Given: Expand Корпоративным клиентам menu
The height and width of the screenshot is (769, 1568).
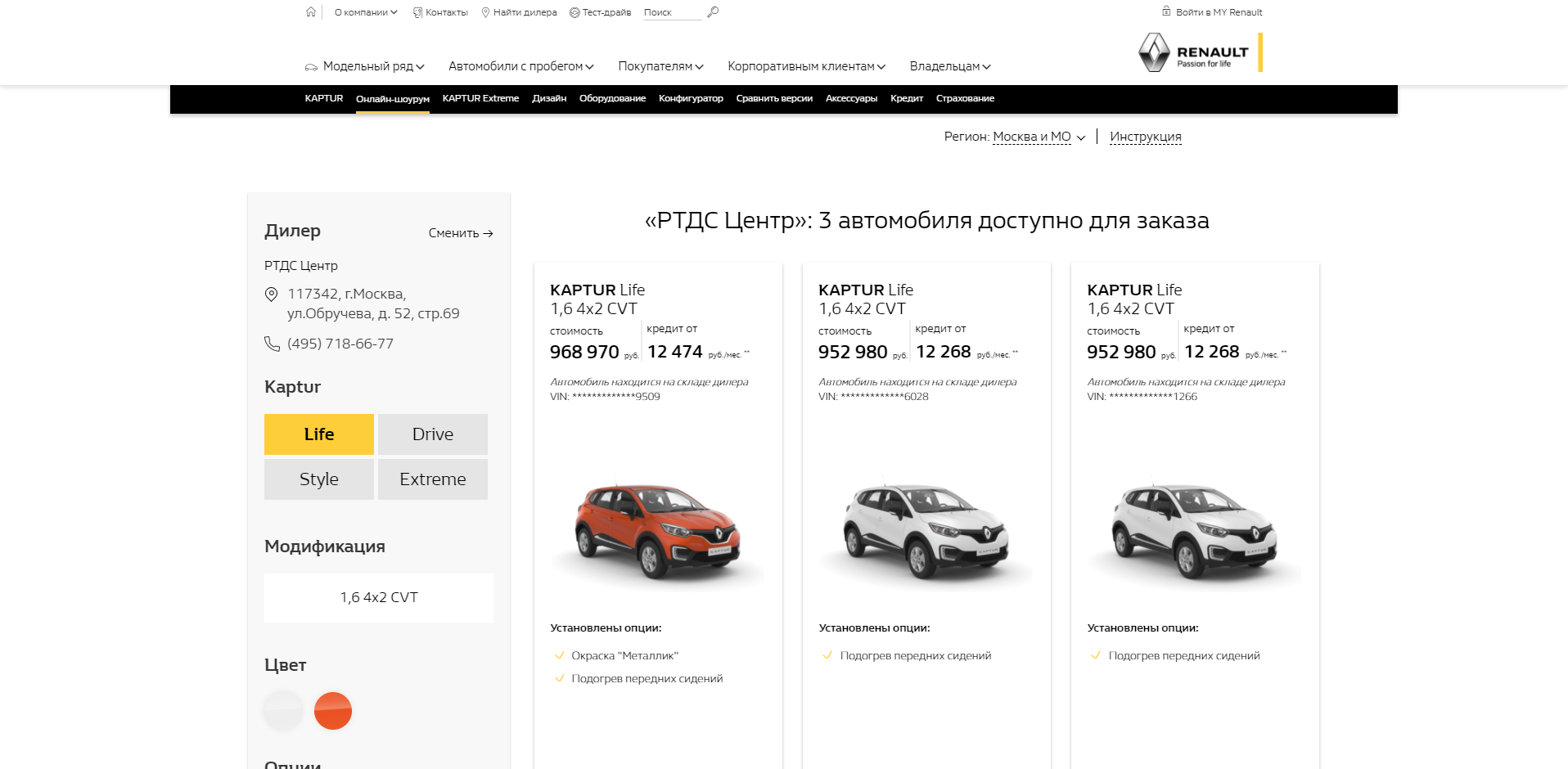Looking at the screenshot, I should tap(807, 66).
